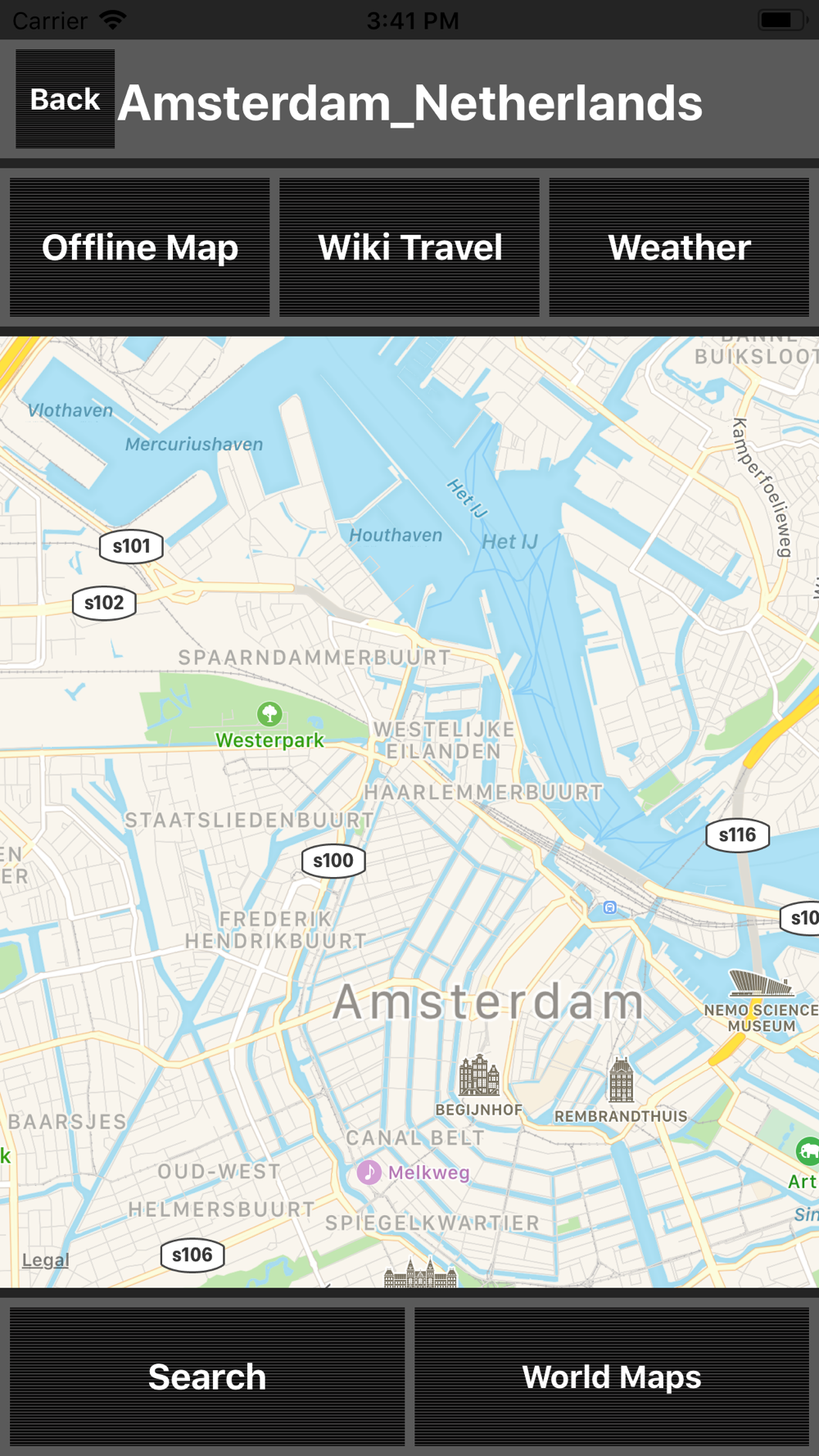Image resolution: width=819 pixels, height=1456 pixels.
Task: Select the central station transit icon
Action: click(609, 907)
